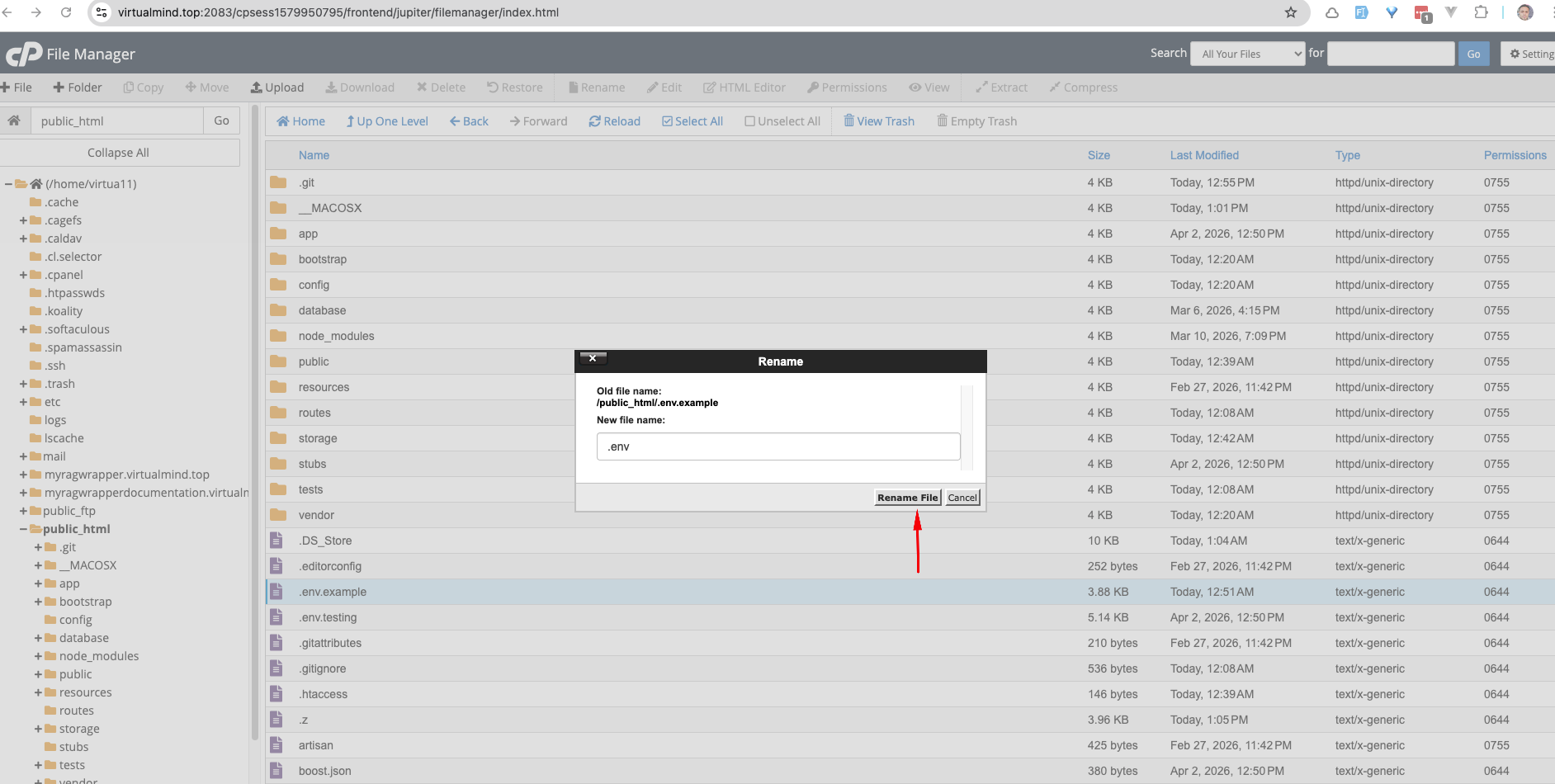Click Collapse All button
Screen dimensions: 1555x784
click(x=118, y=153)
